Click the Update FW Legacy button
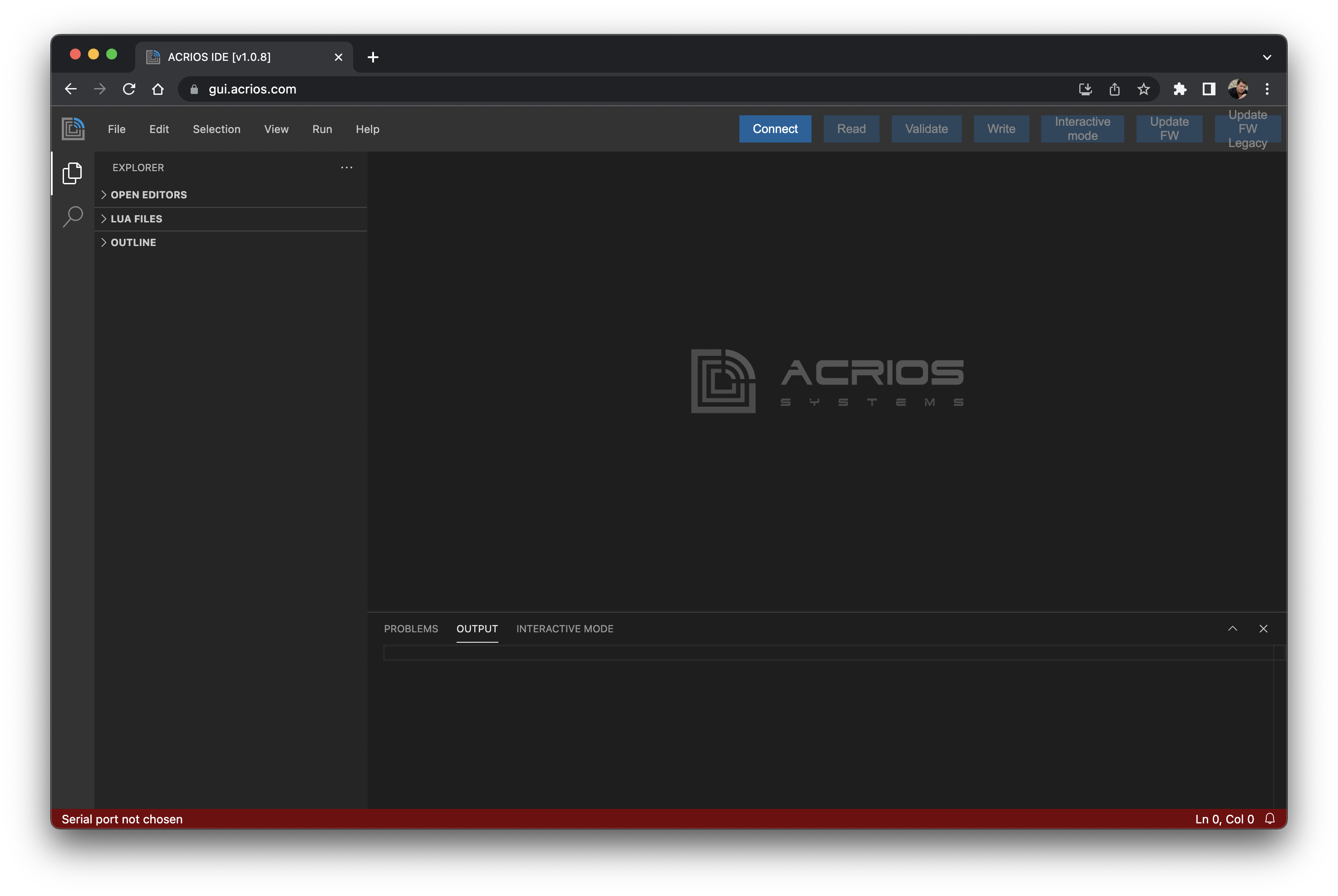This screenshot has height=896, width=1338. click(x=1247, y=129)
